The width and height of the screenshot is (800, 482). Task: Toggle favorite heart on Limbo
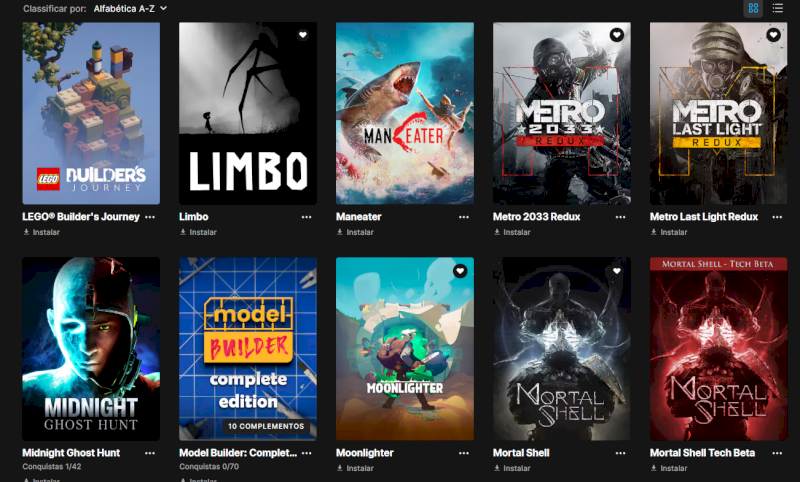point(303,35)
